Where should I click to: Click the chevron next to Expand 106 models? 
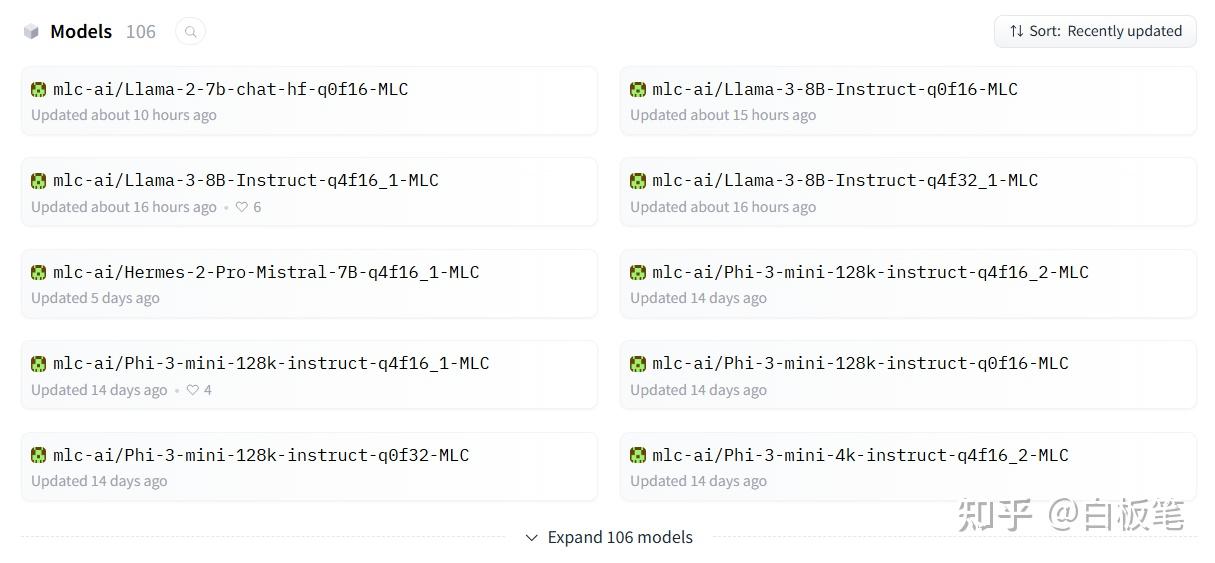click(532, 537)
